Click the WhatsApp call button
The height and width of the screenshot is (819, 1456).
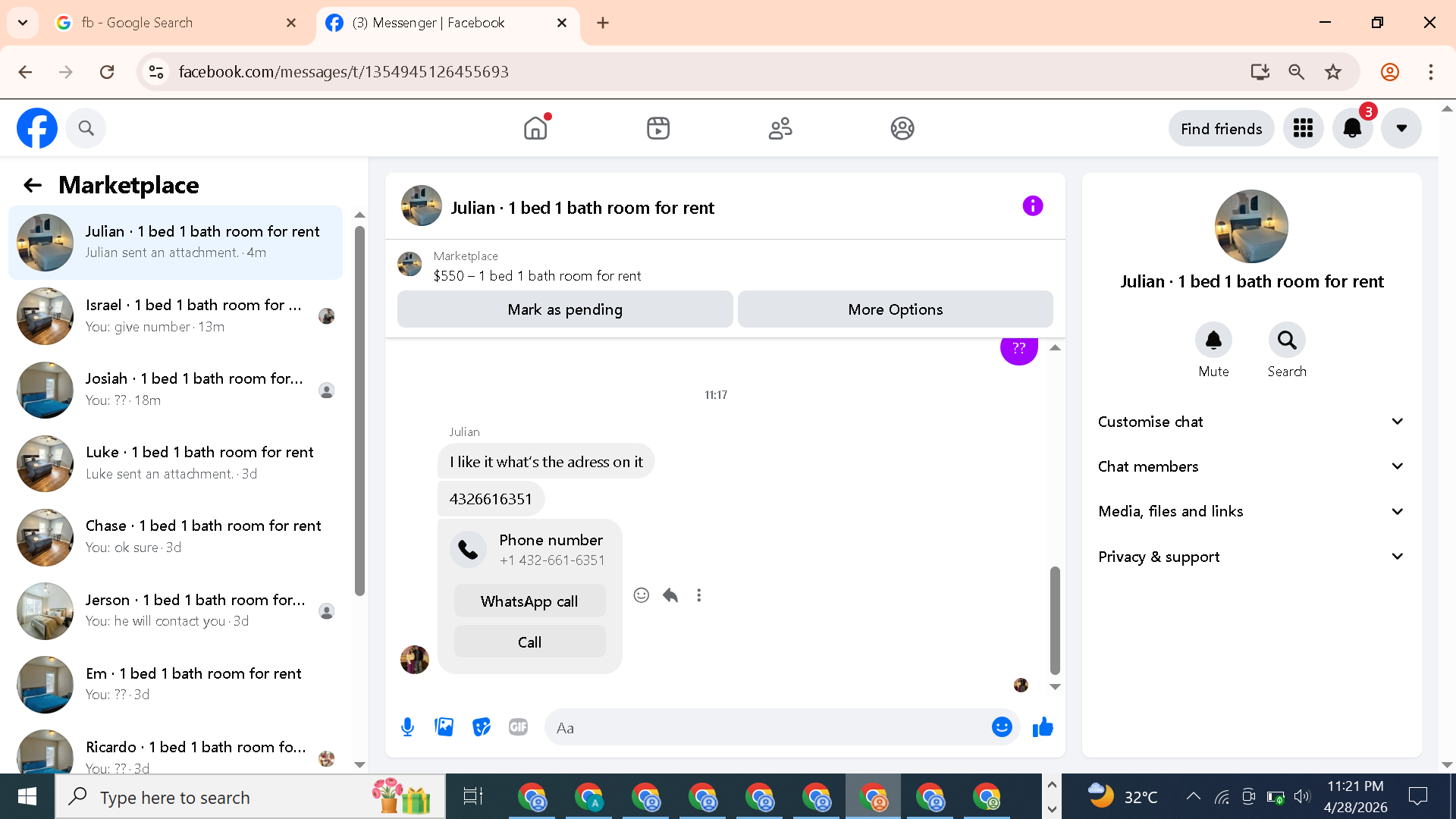(x=529, y=601)
